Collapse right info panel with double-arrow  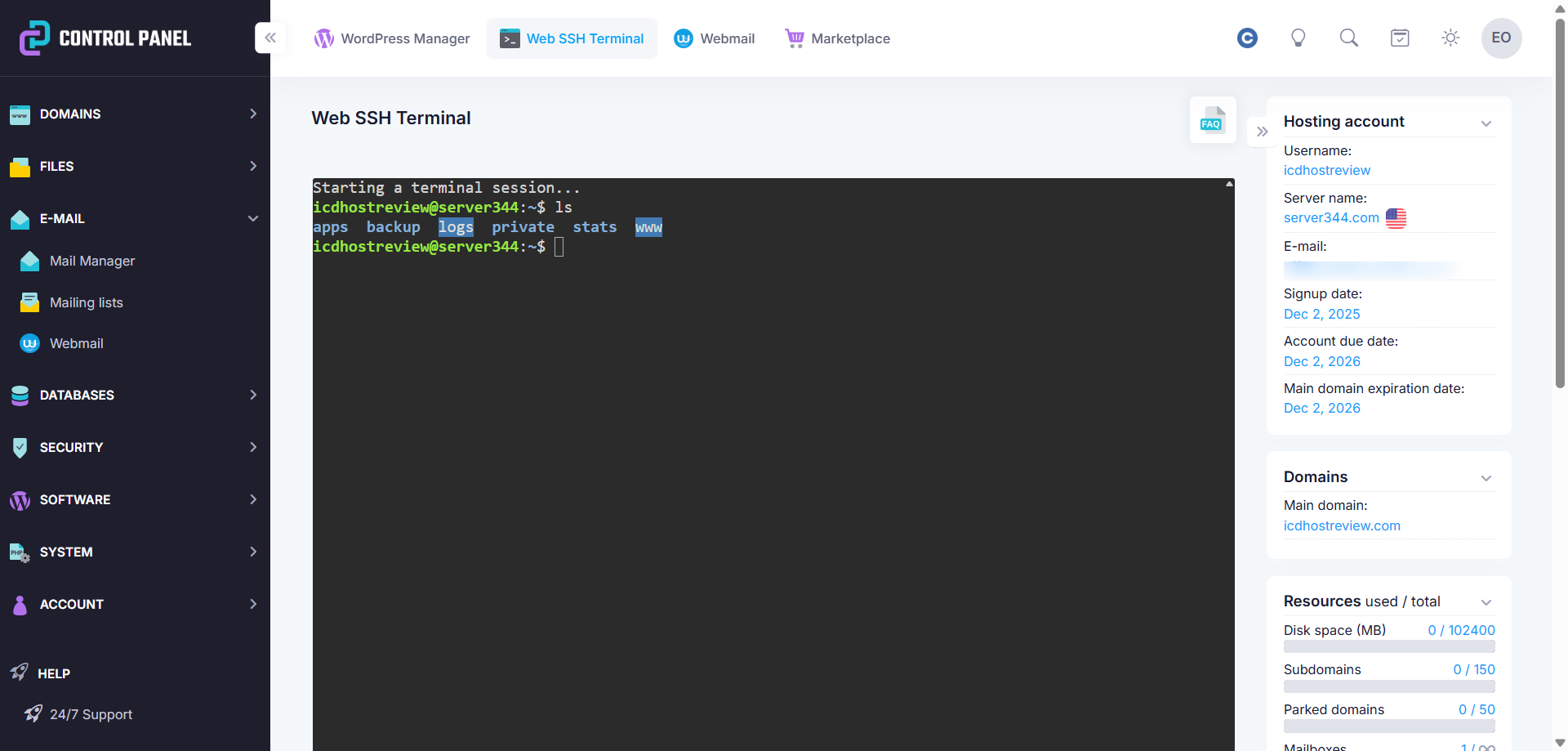click(1262, 132)
